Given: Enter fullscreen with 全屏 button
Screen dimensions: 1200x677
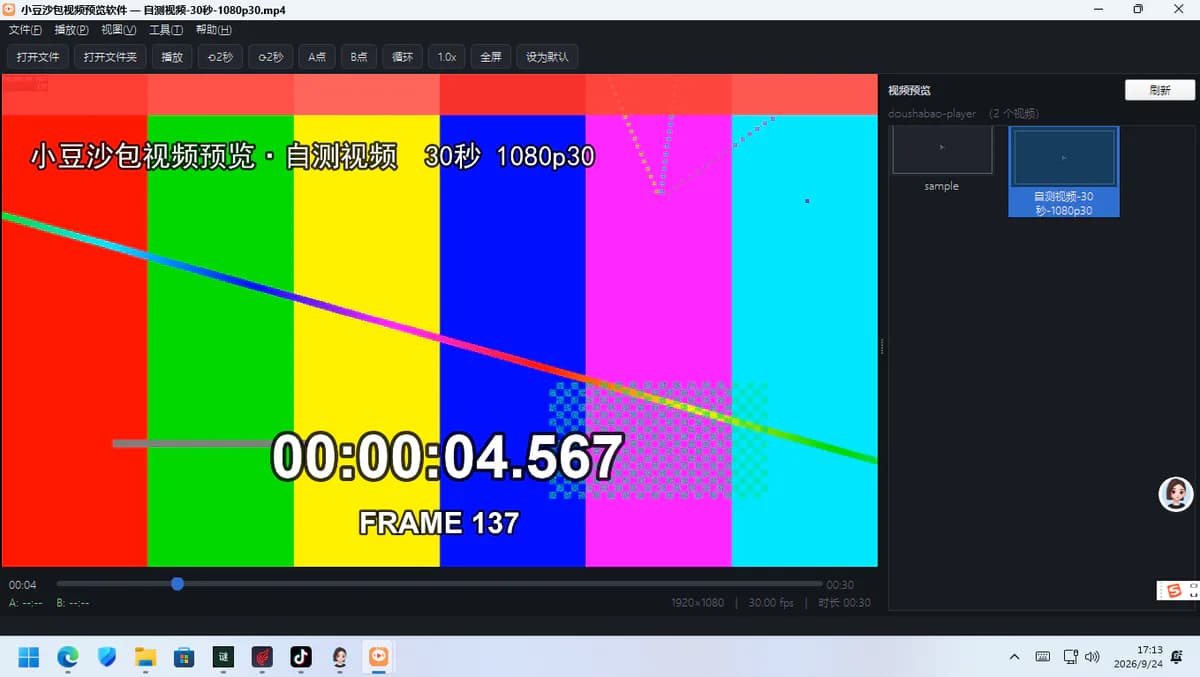Looking at the screenshot, I should [x=491, y=57].
